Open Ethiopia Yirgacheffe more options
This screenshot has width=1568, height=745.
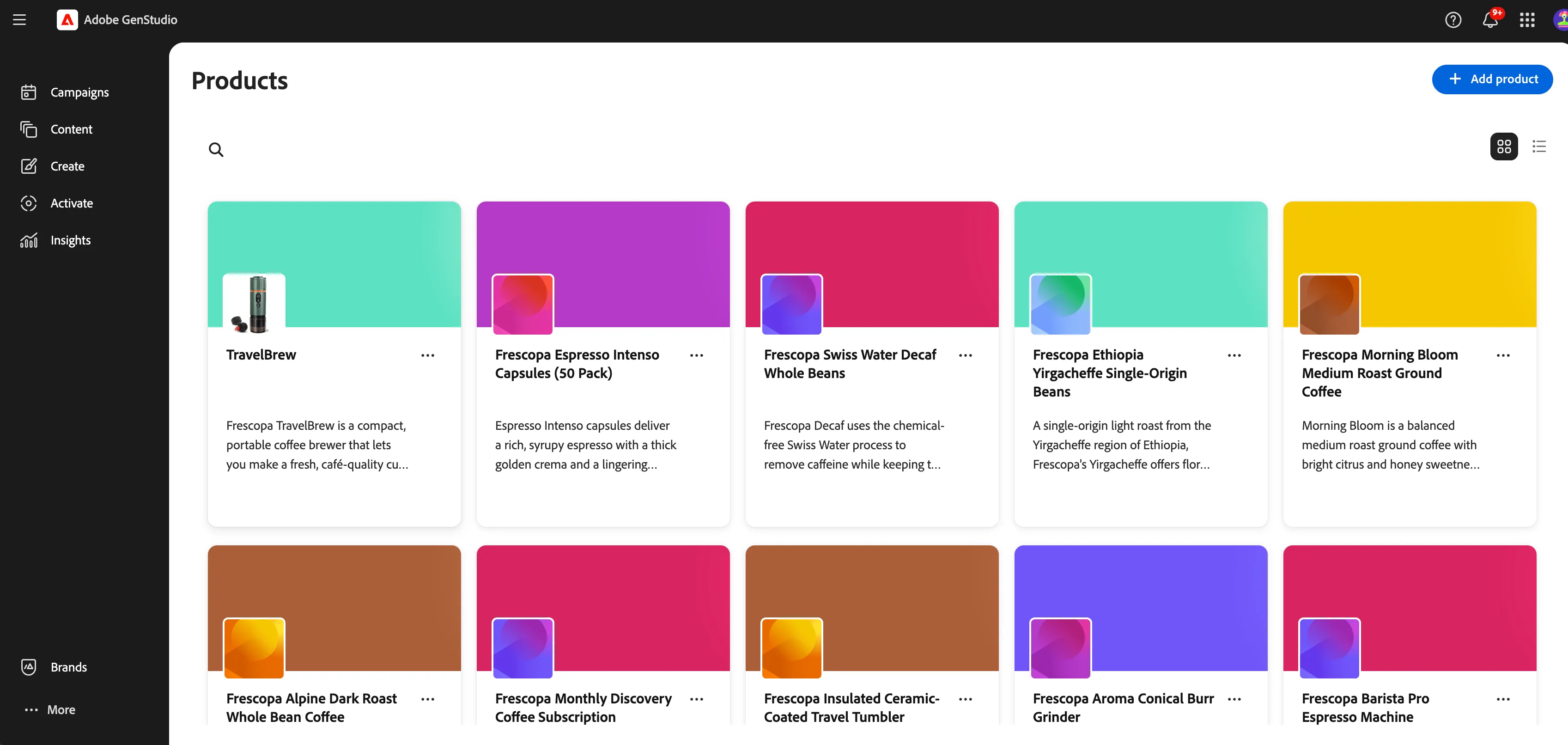click(x=1234, y=355)
